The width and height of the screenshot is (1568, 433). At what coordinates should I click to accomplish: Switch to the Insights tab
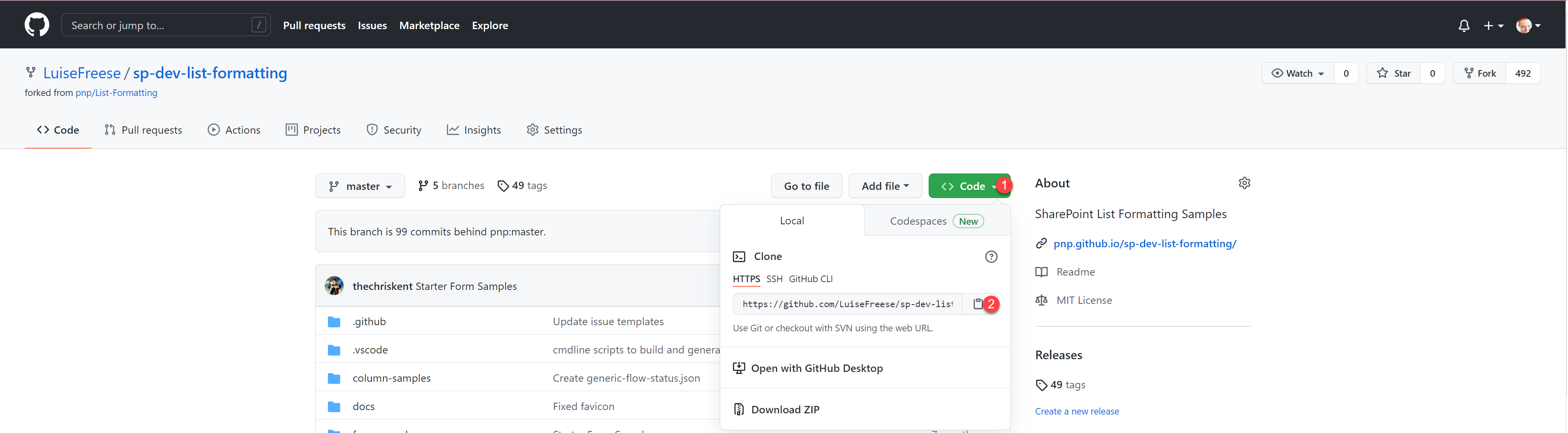tap(474, 130)
